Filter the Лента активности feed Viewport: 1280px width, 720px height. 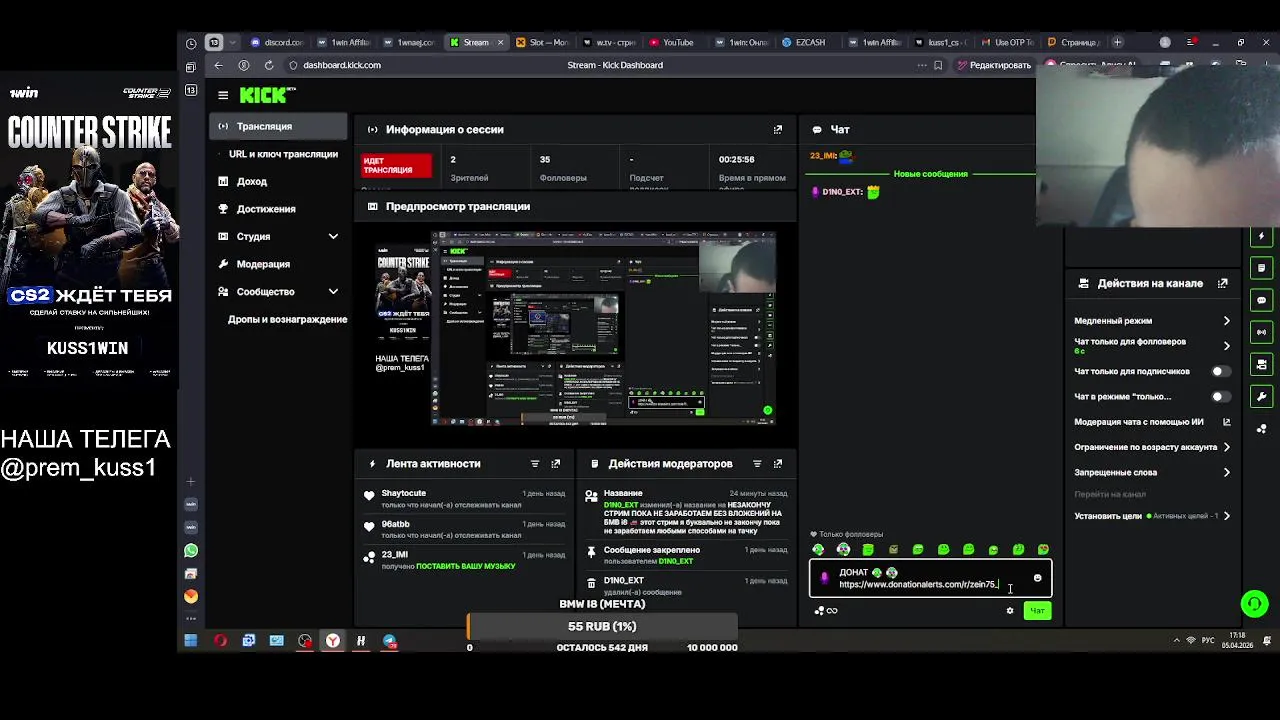coord(535,464)
